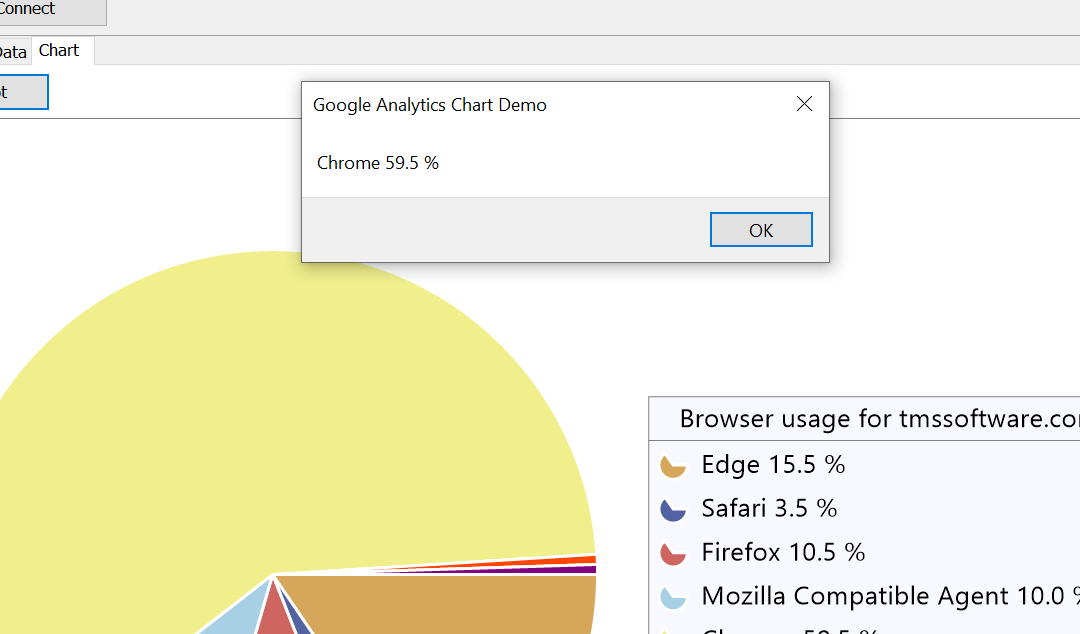Select the Mozilla Compatible Agent legend entry
Screen dimensions: 1080x634
pyautogui.click(x=891, y=596)
